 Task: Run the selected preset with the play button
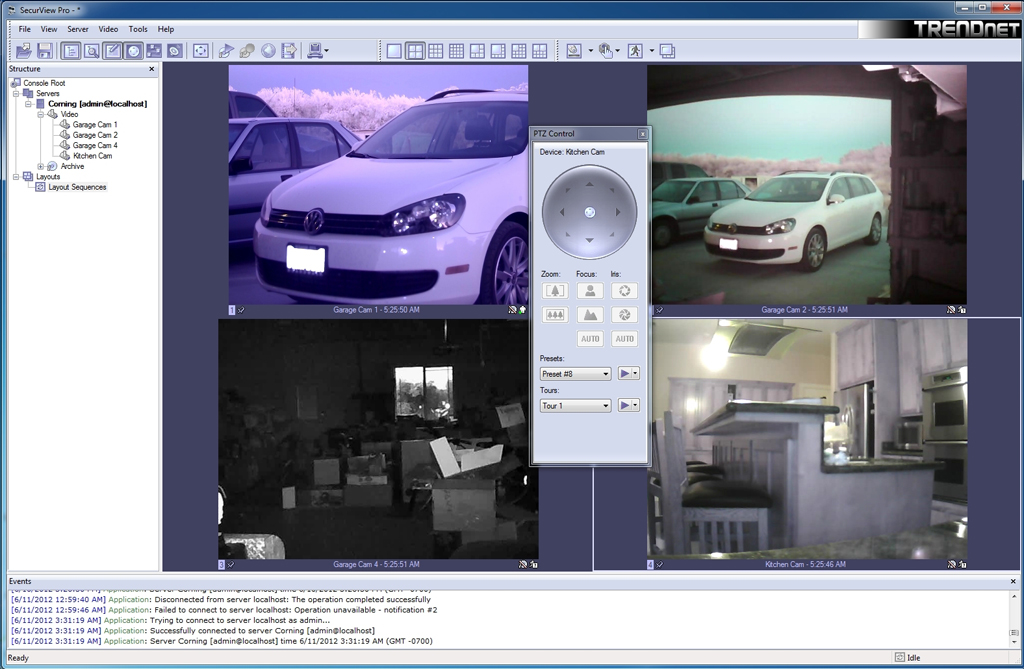(624, 374)
